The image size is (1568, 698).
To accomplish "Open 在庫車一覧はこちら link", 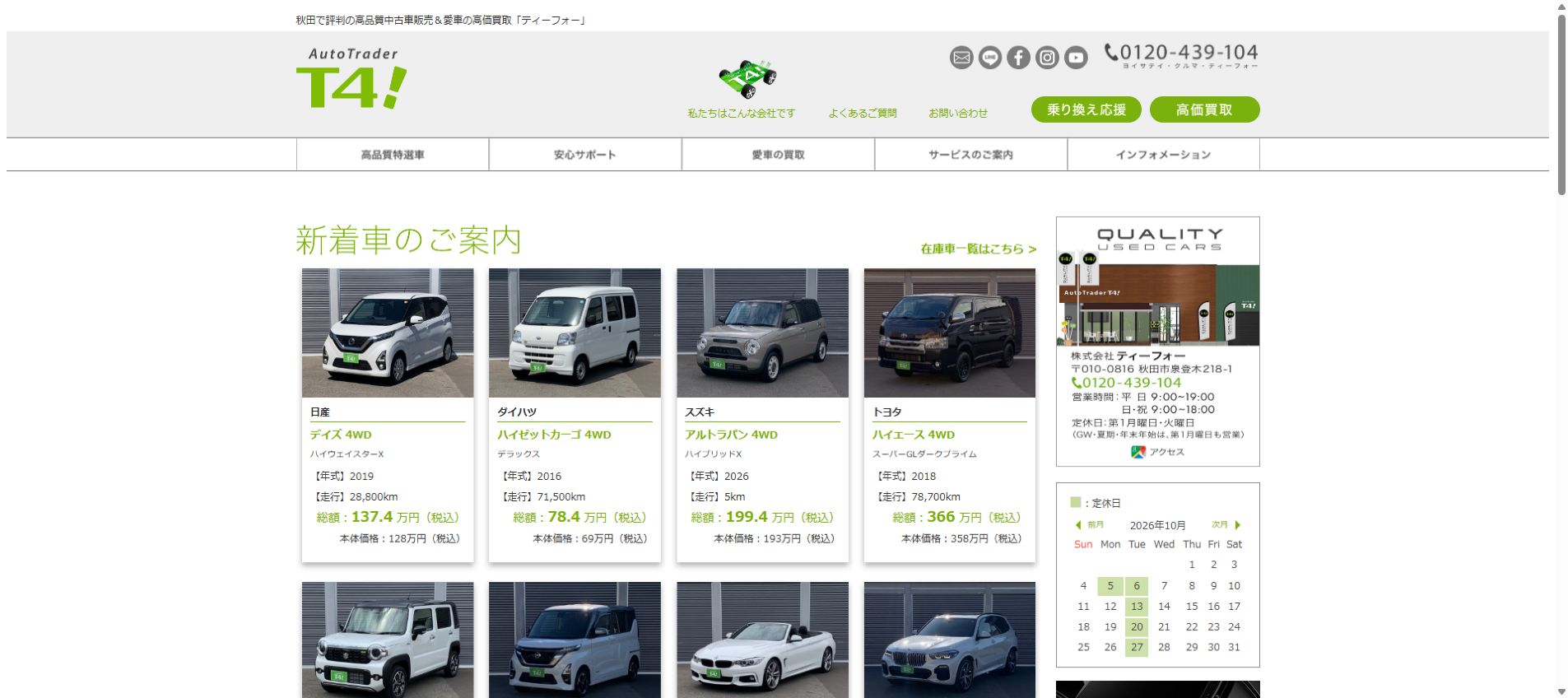I will coord(979,249).
